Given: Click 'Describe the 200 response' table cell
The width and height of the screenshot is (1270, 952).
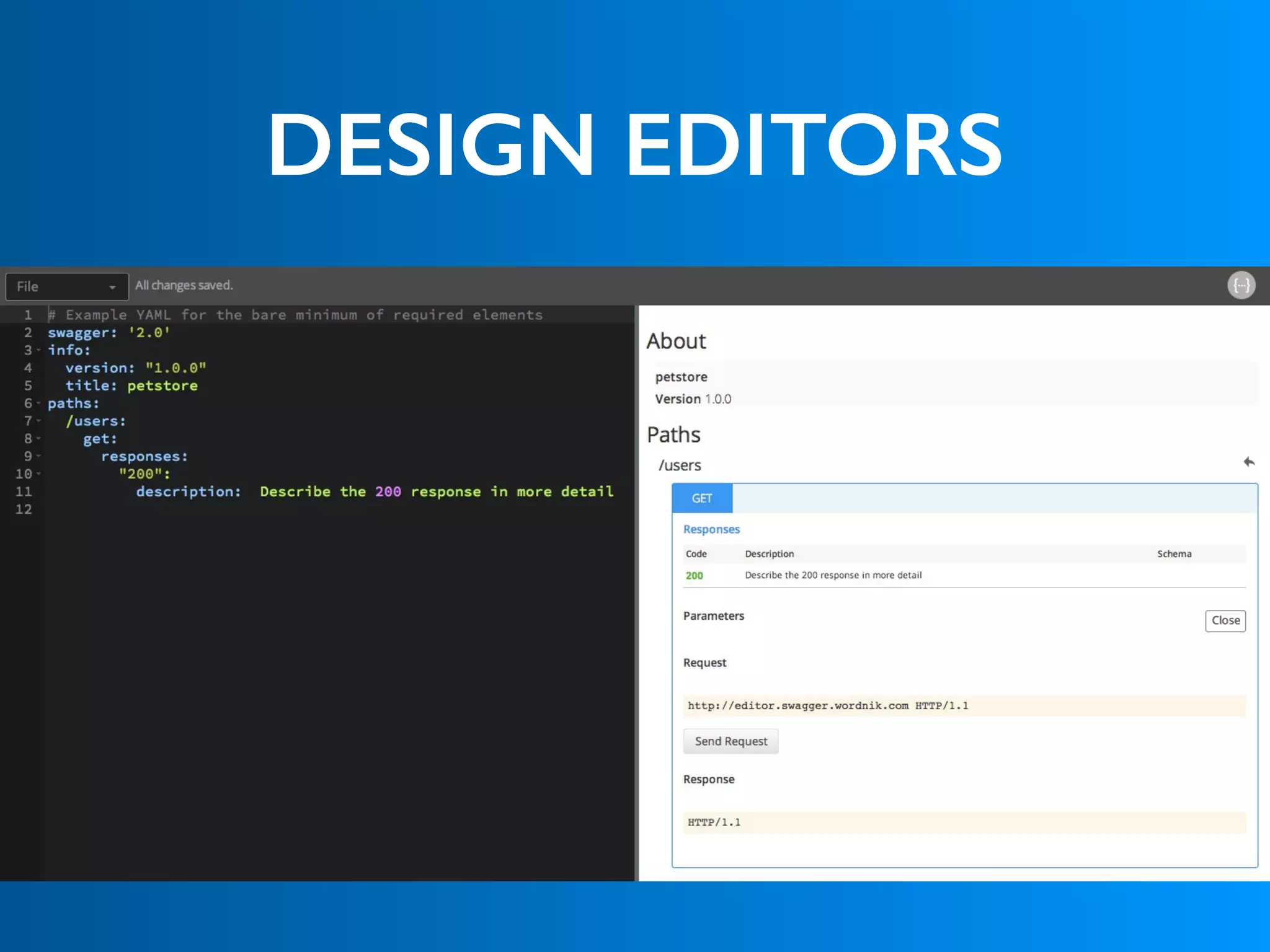Looking at the screenshot, I should (x=833, y=575).
